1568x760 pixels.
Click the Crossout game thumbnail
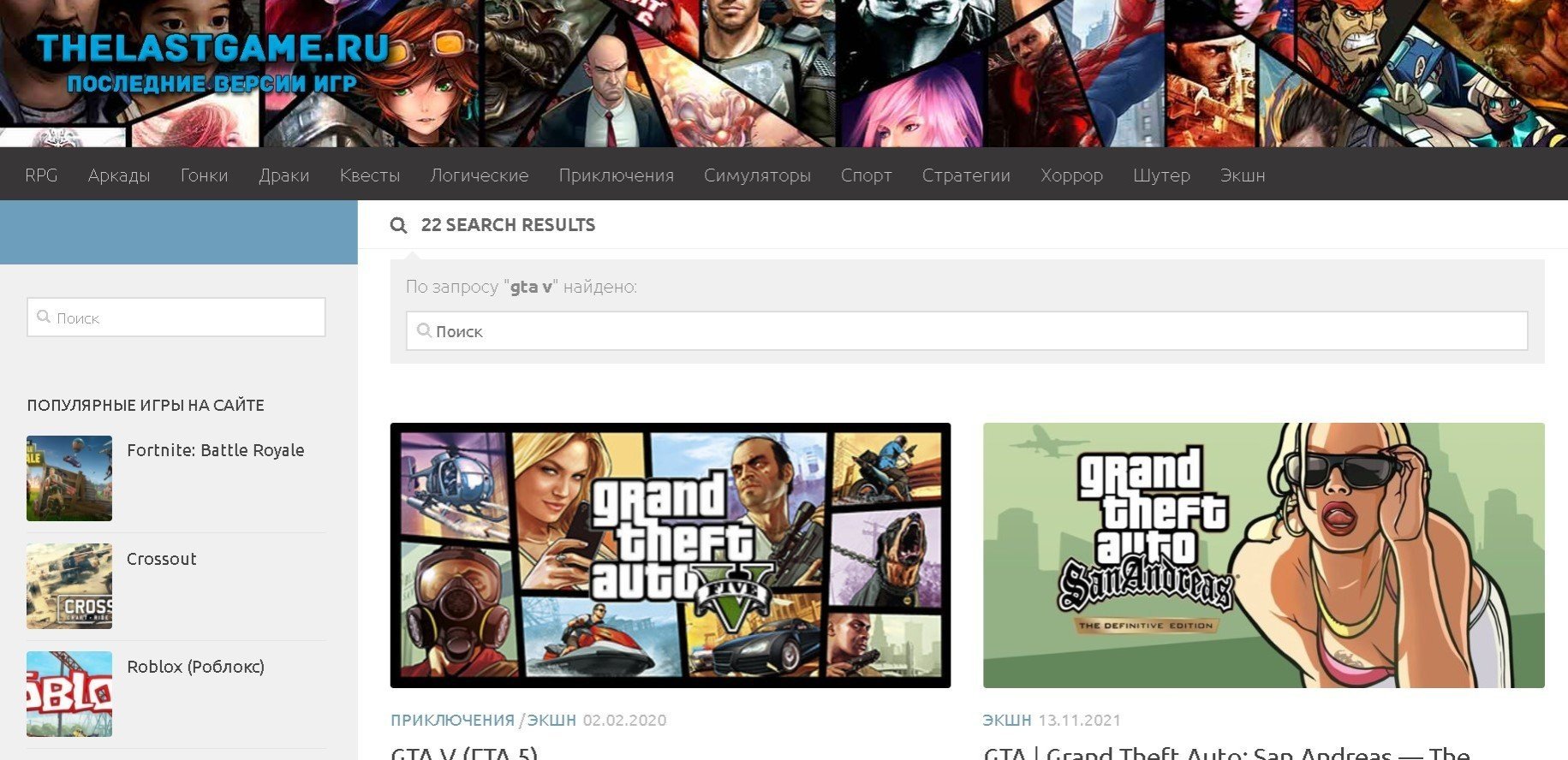tap(69, 586)
